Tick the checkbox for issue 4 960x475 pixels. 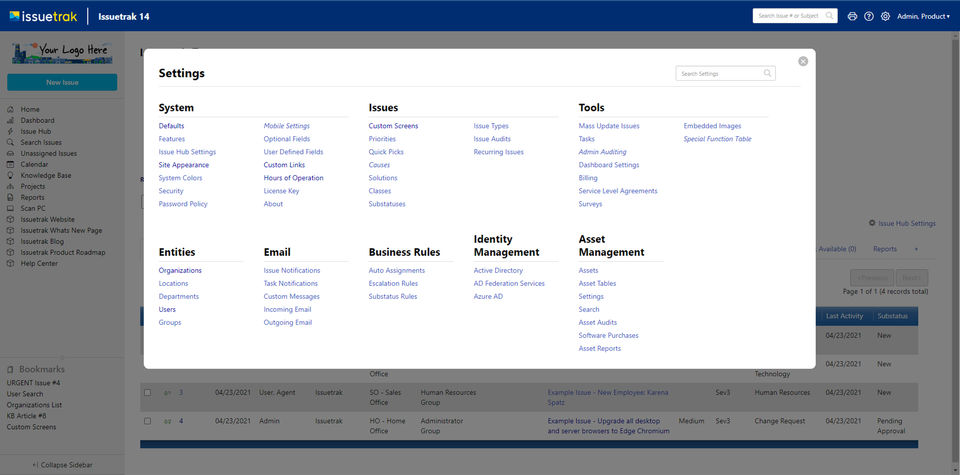click(x=148, y=421)
